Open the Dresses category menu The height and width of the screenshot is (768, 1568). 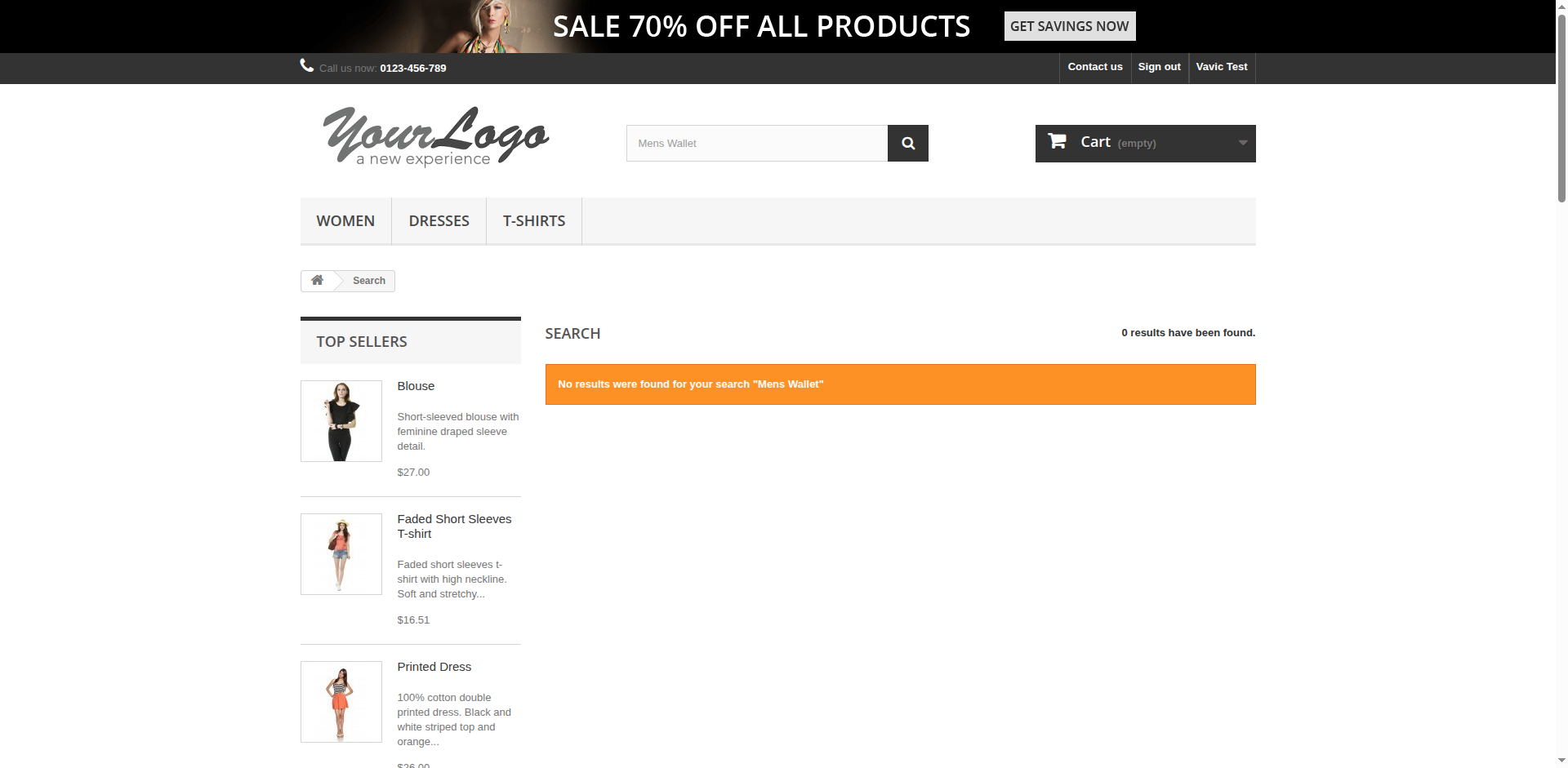(x=439, y=221)
